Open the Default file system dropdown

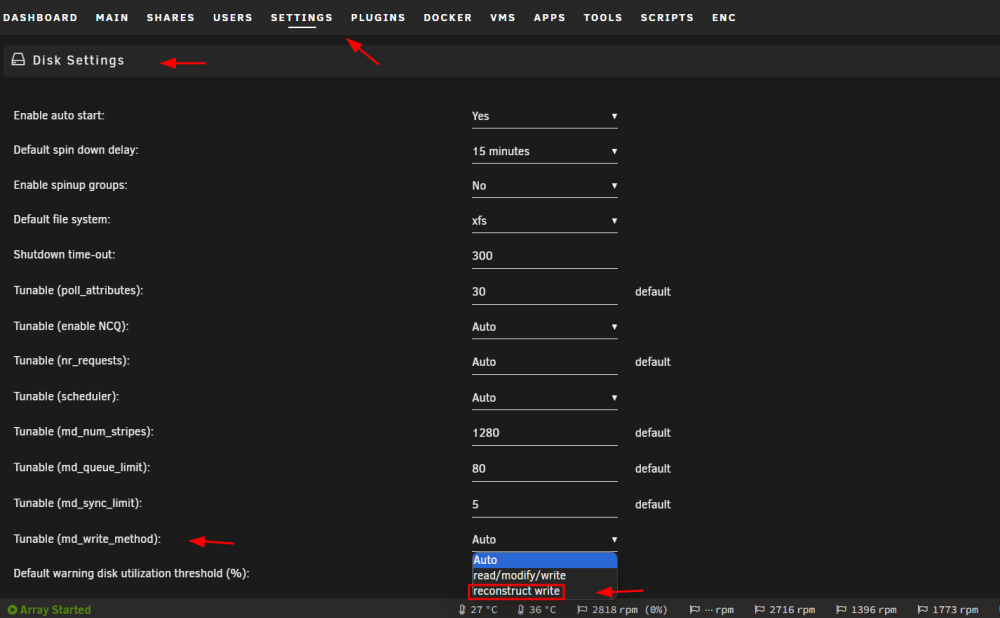coord(544,221)
